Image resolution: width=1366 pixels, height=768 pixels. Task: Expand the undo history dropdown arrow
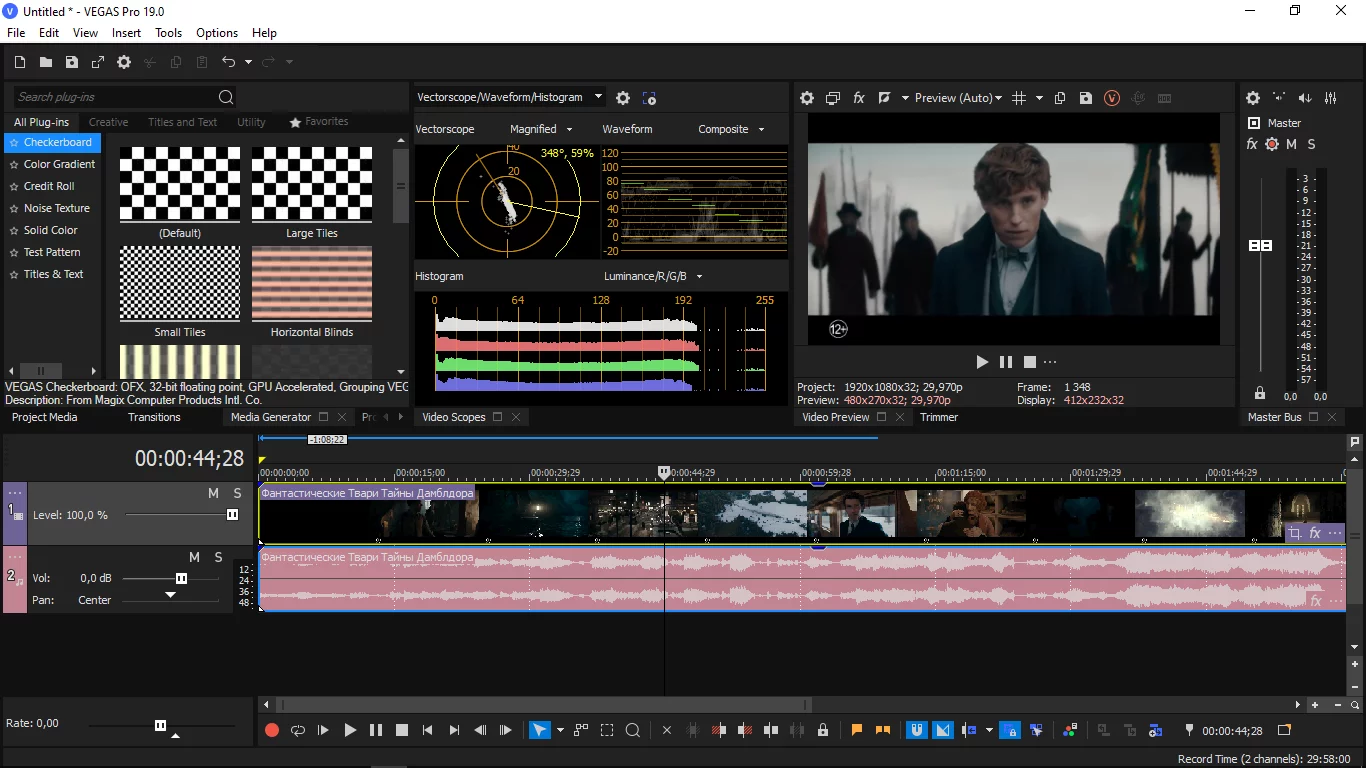pos(248,62)
